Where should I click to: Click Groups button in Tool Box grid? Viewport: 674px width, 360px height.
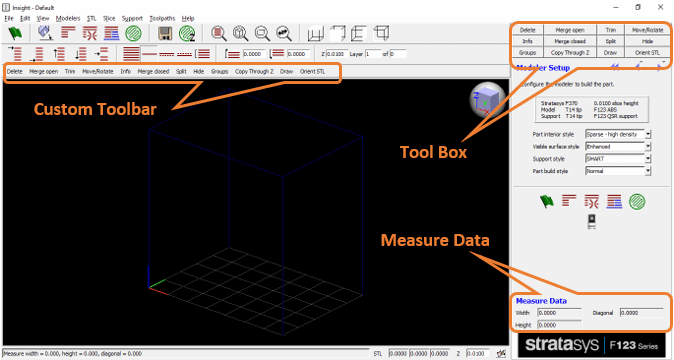point(527,52)
